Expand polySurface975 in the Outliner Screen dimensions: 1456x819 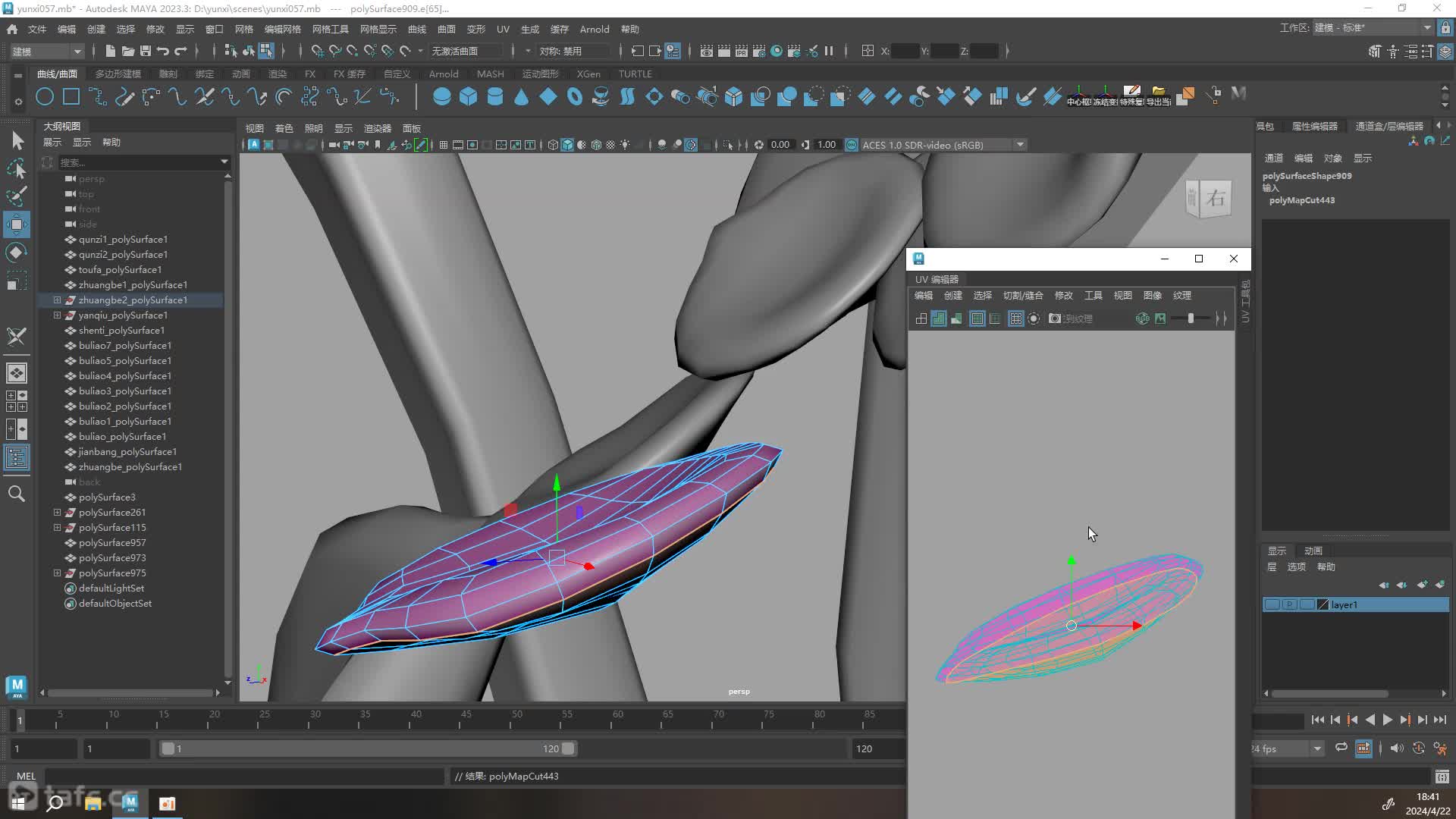coord(57,573)
